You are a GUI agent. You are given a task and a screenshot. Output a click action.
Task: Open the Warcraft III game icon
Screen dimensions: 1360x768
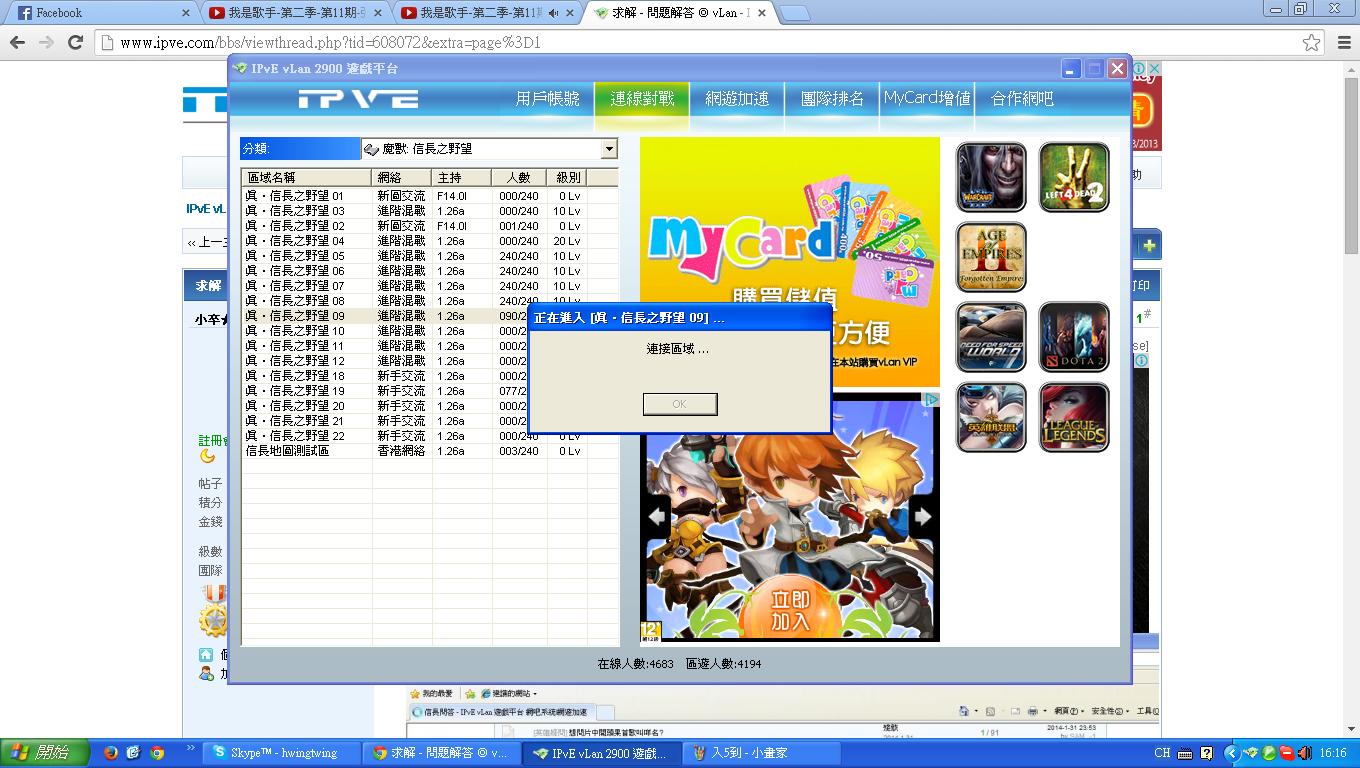pos(991,177)
